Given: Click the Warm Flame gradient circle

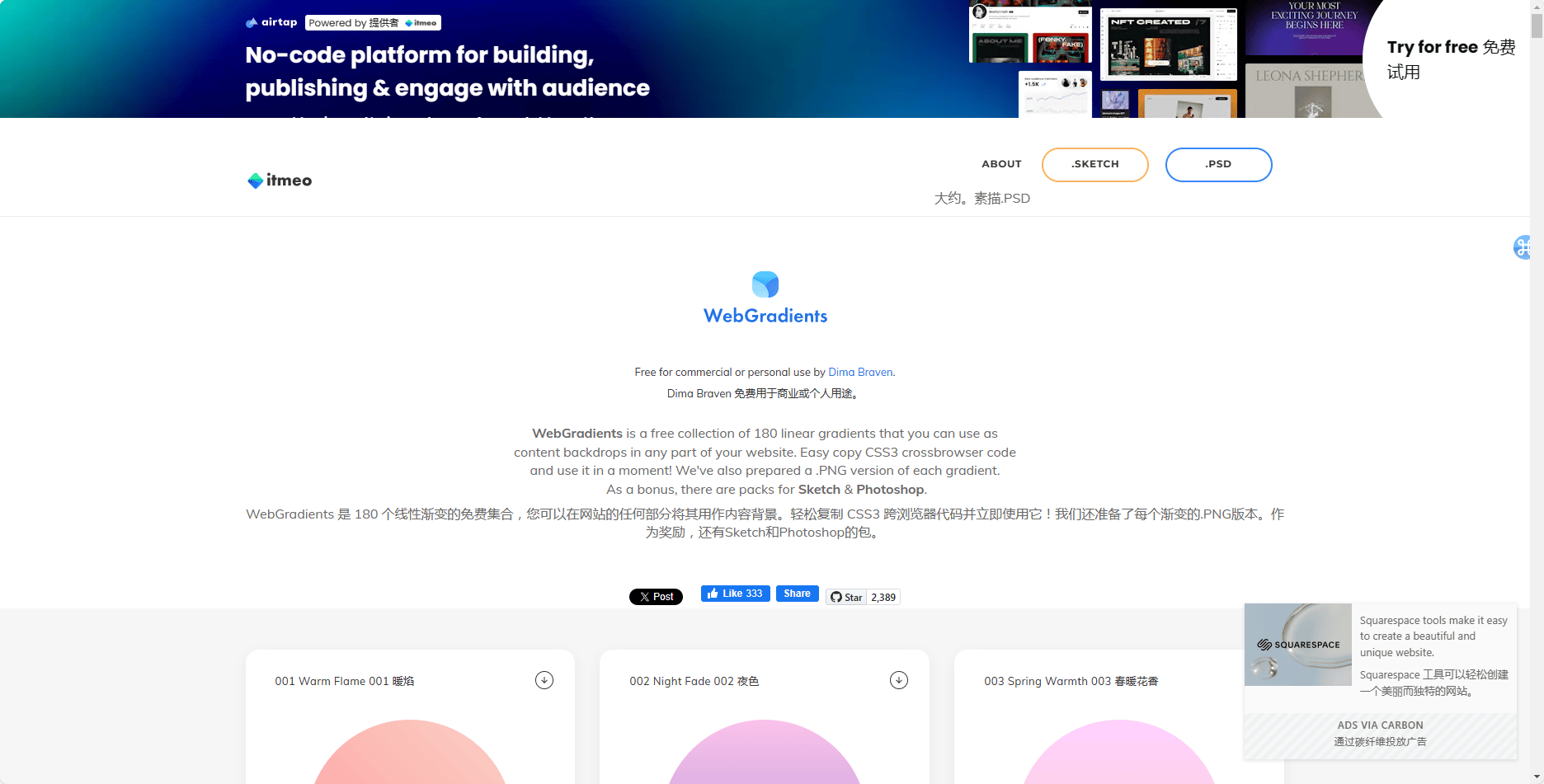Looking at the screenshot, I should tap(410, 752).
